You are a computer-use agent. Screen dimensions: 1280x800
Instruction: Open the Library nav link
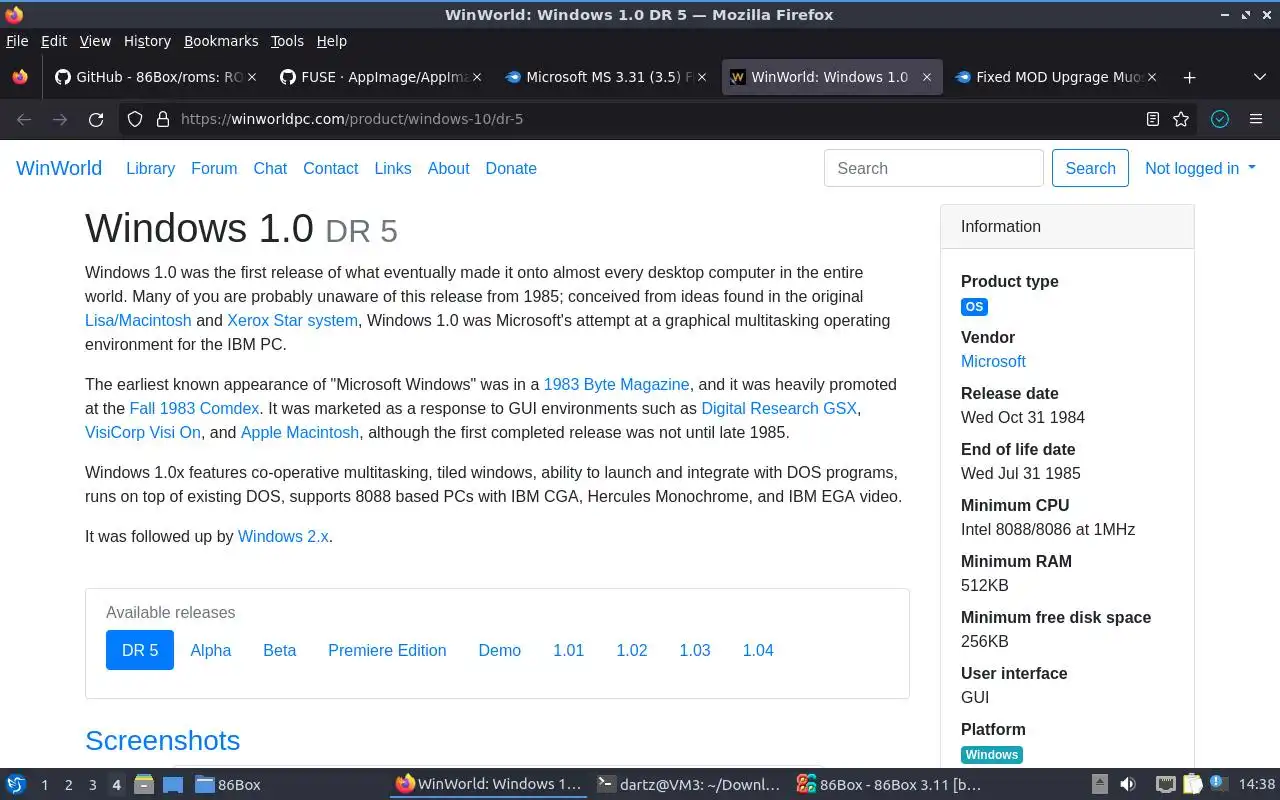(x=150, y=168)
